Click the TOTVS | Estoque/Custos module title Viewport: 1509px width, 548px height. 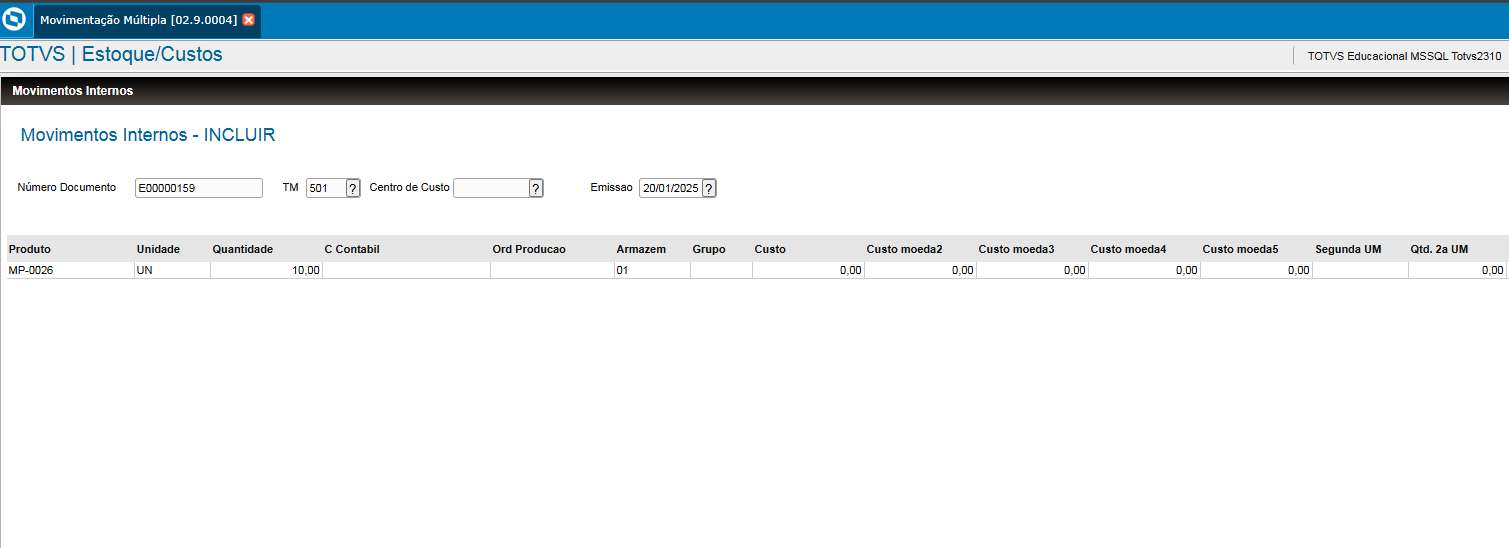pyautogui.click(x=112, y=55)
